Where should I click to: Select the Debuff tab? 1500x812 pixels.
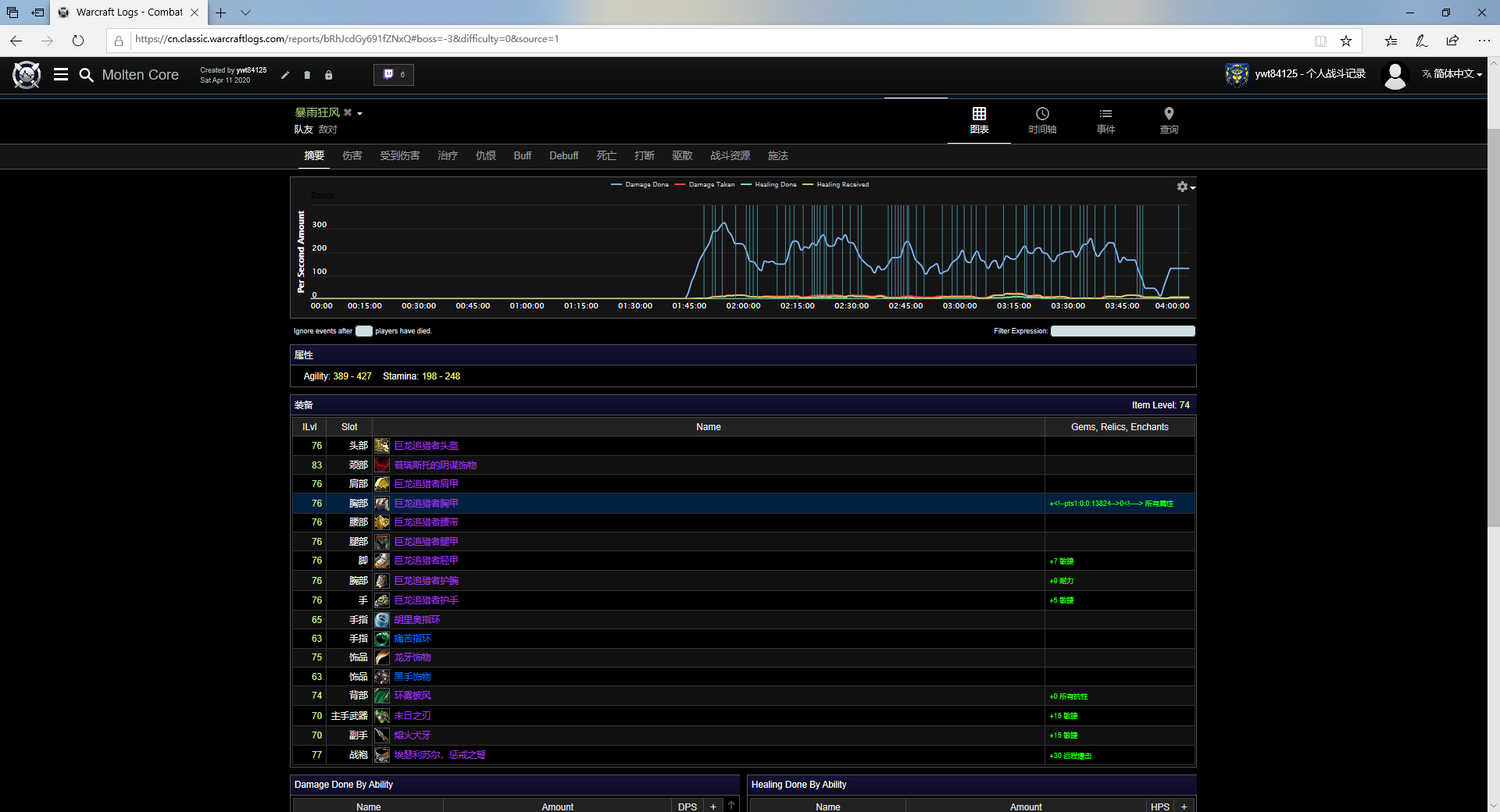563,156
